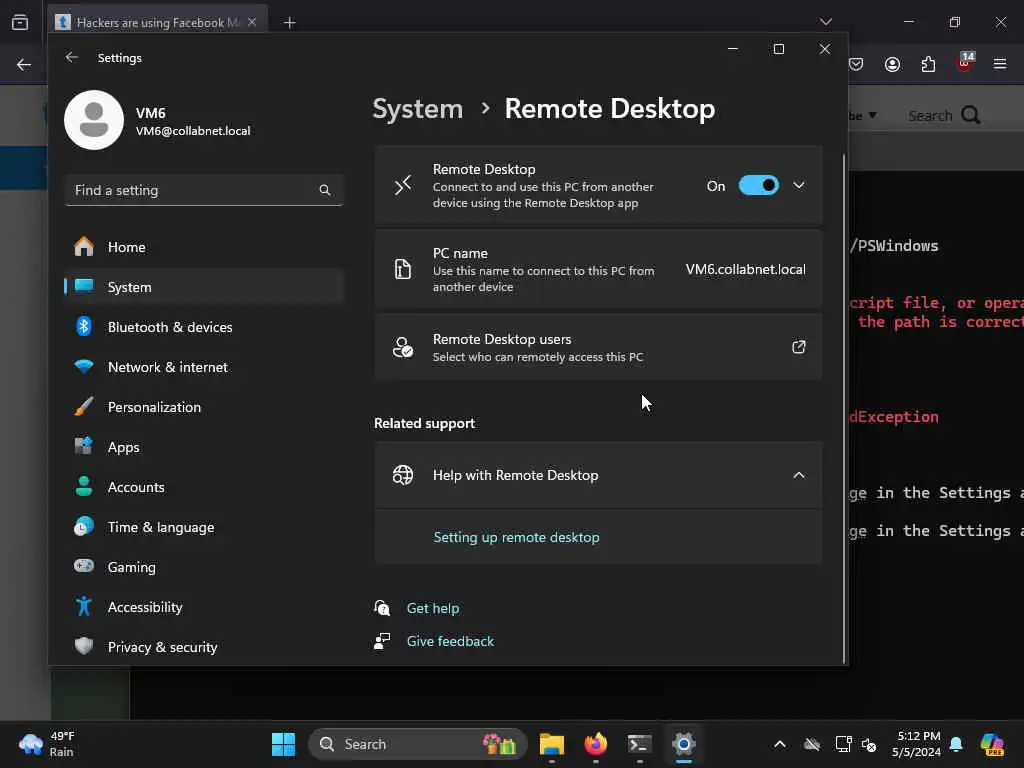Open a new Firefox tab
The image size is (1024, 768).
pos(289,23)
